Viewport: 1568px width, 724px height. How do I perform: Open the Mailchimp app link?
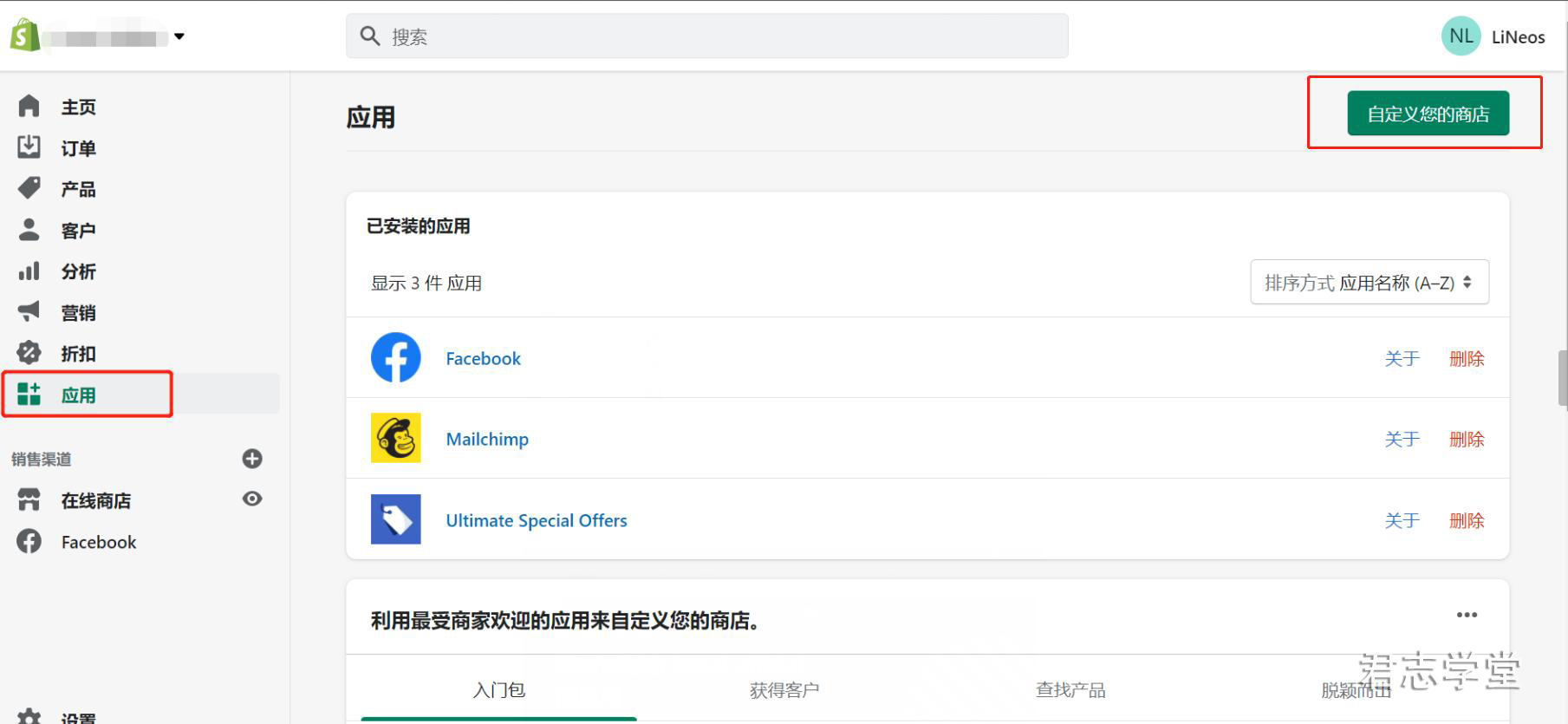click(x=487, y=440)
